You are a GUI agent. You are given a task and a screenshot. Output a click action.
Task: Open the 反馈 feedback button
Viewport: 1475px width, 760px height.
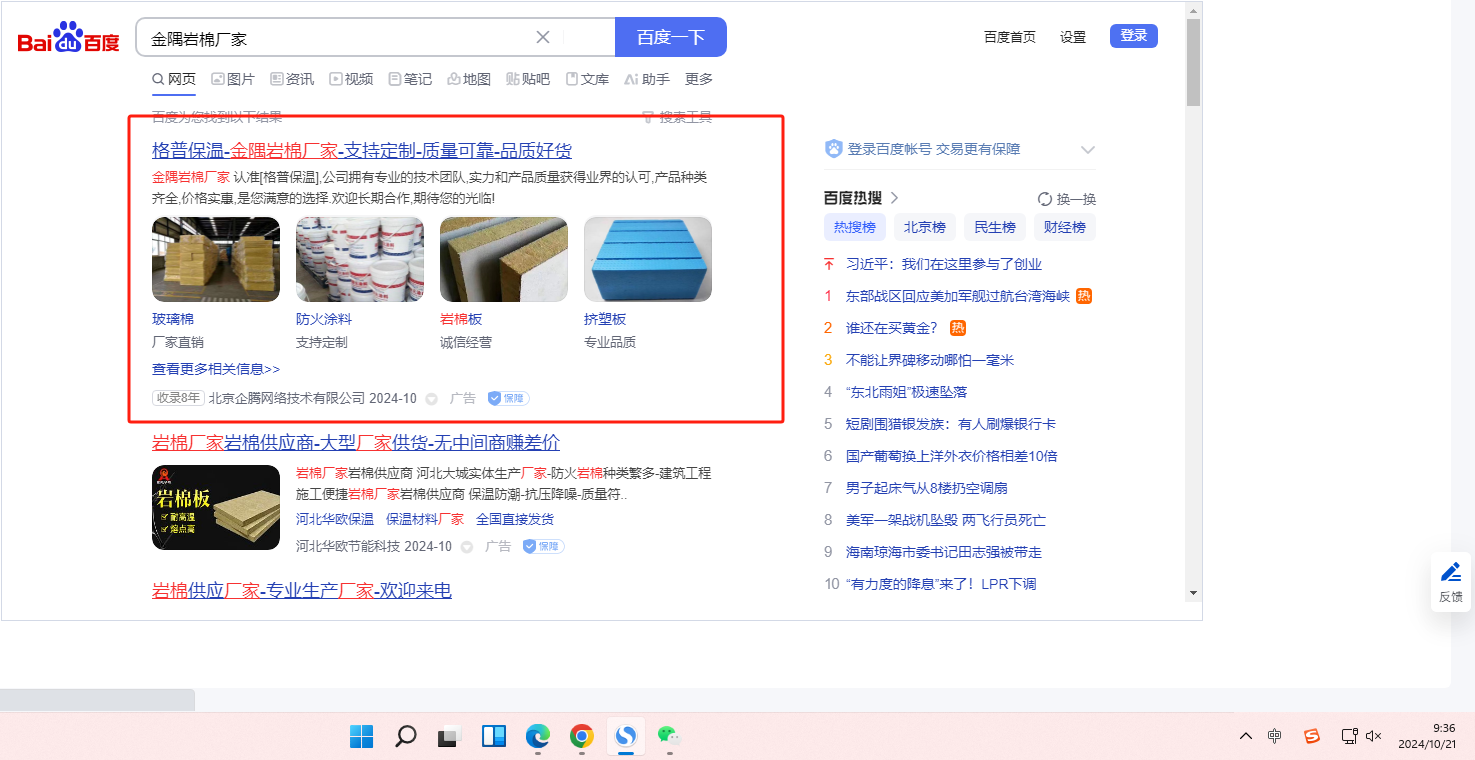(1451, 582)
